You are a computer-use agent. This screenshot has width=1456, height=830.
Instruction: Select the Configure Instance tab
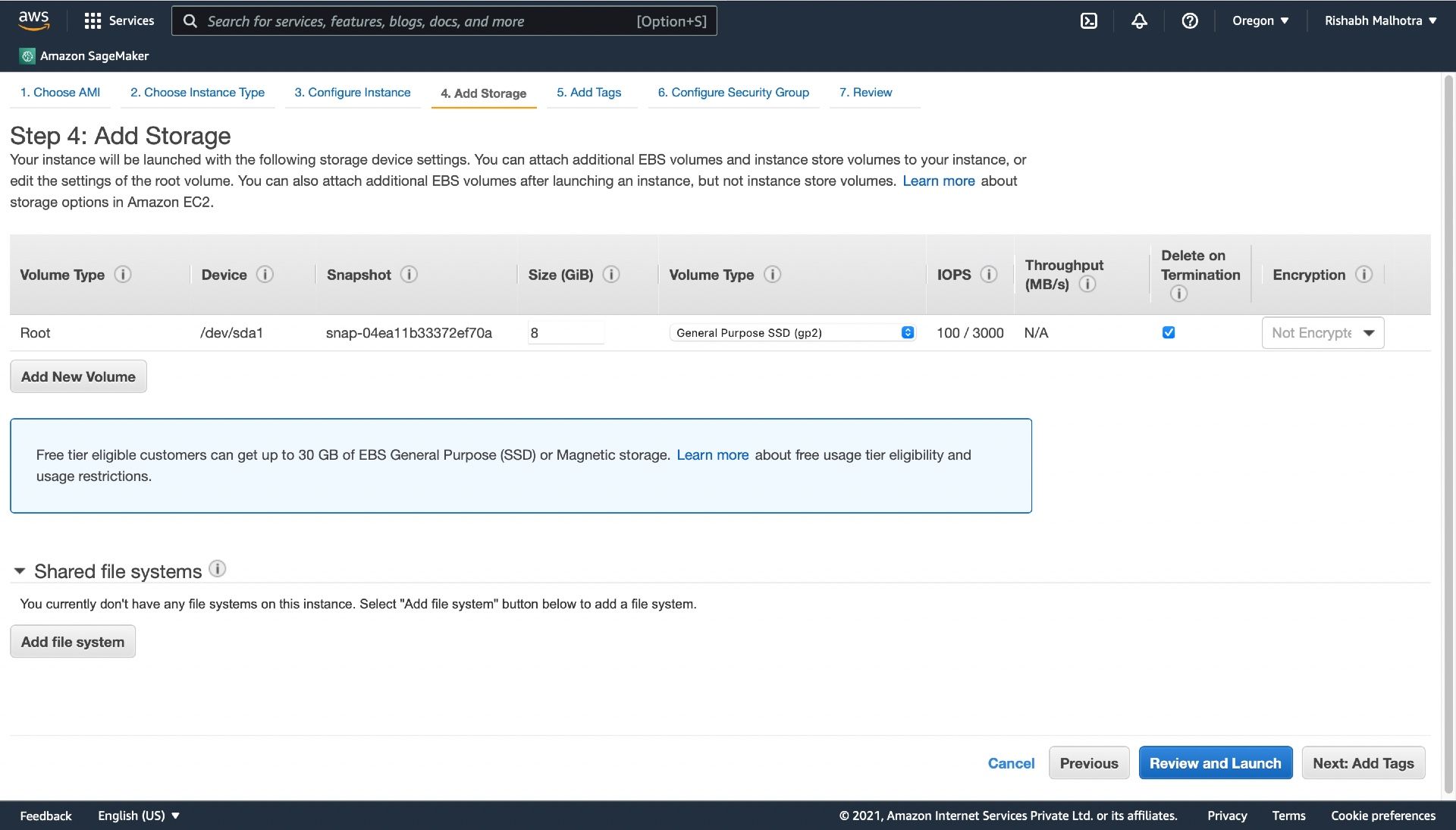353,92
